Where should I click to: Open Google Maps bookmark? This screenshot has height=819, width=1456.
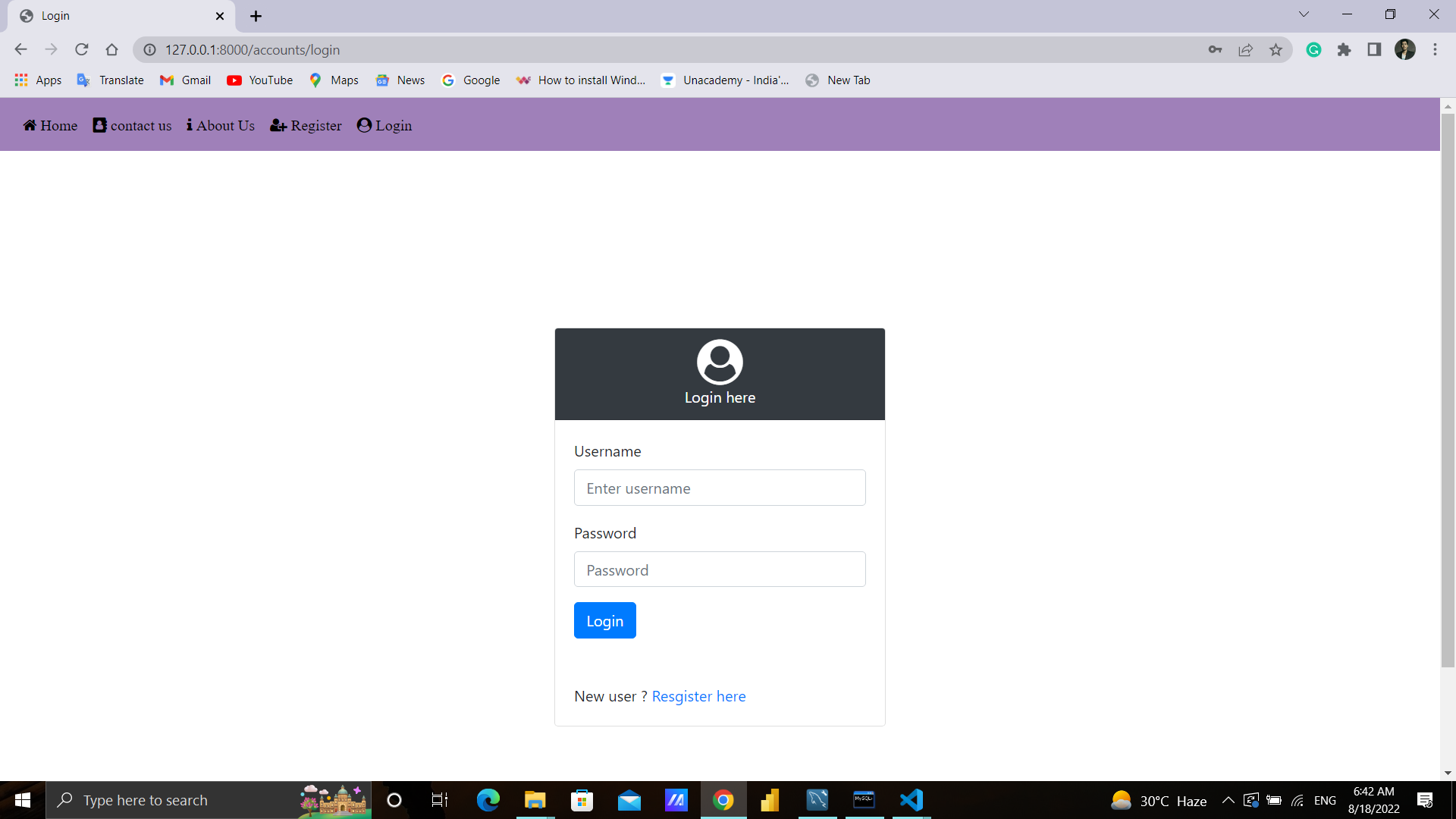(x=333, y=80)
